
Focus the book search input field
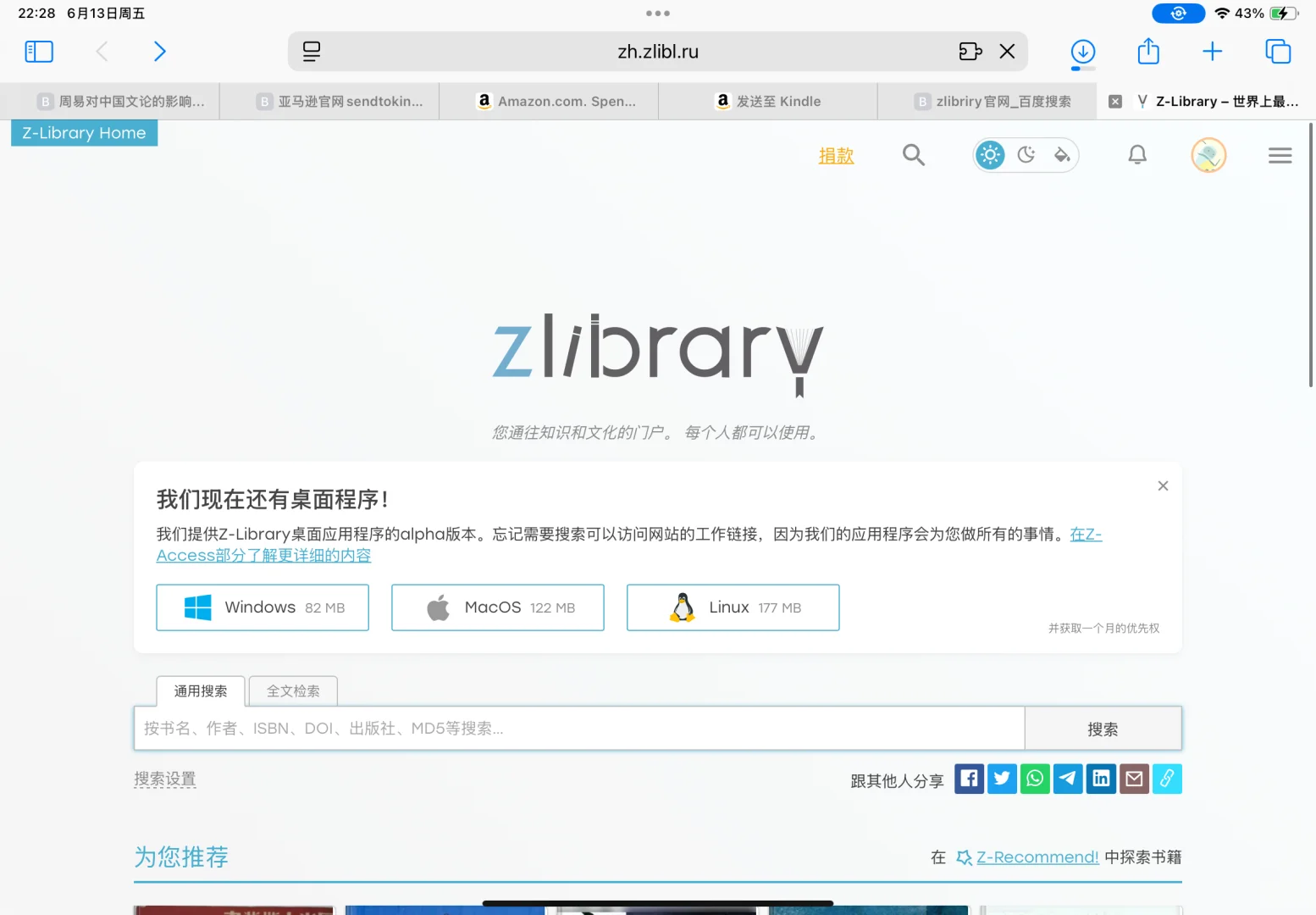(579, 729)
